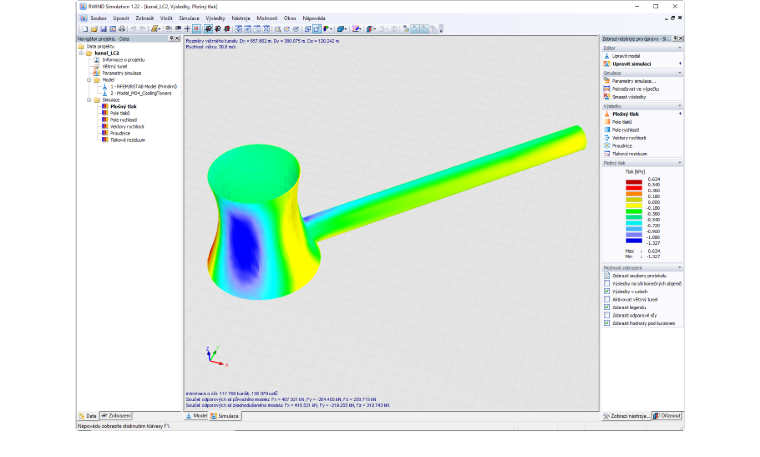The height and width of the screenshot is (457, 760).
Task: Open the Výsledky menu
Action: click(x=215, y=18)
